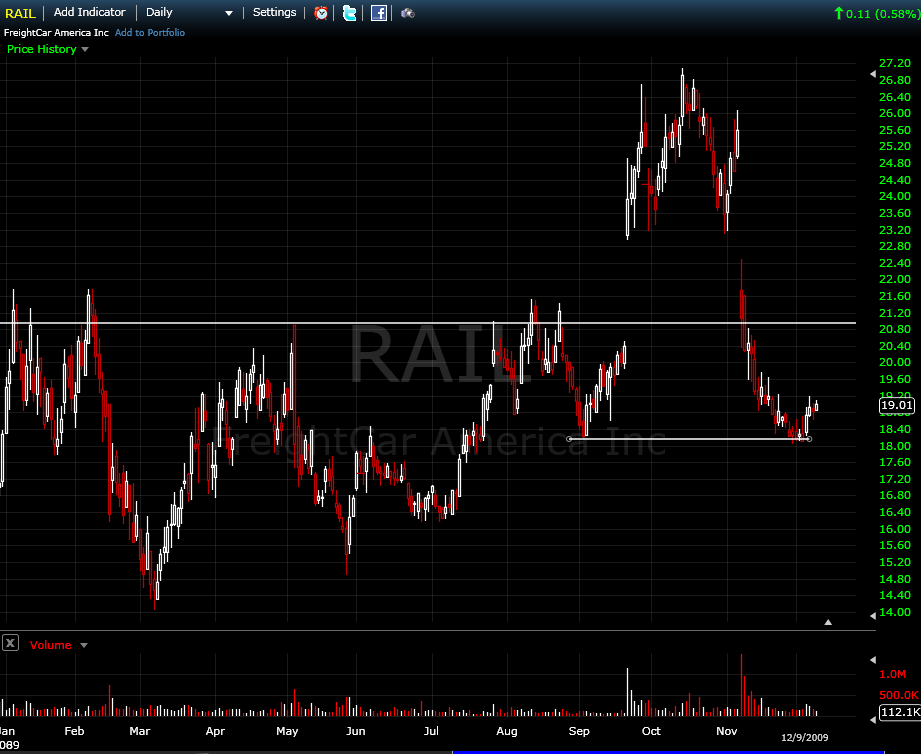Click the 1.0M volume axis label
The image size is (921, 754).
(x=893, y=674)
